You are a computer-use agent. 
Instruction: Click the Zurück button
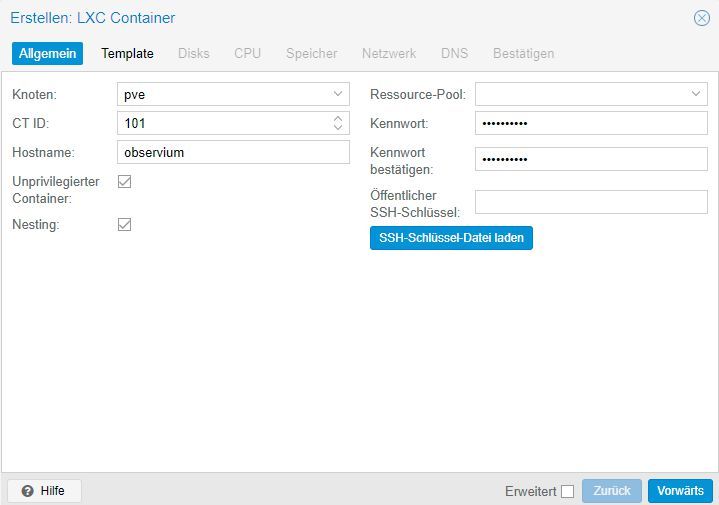tap(612, 491)
